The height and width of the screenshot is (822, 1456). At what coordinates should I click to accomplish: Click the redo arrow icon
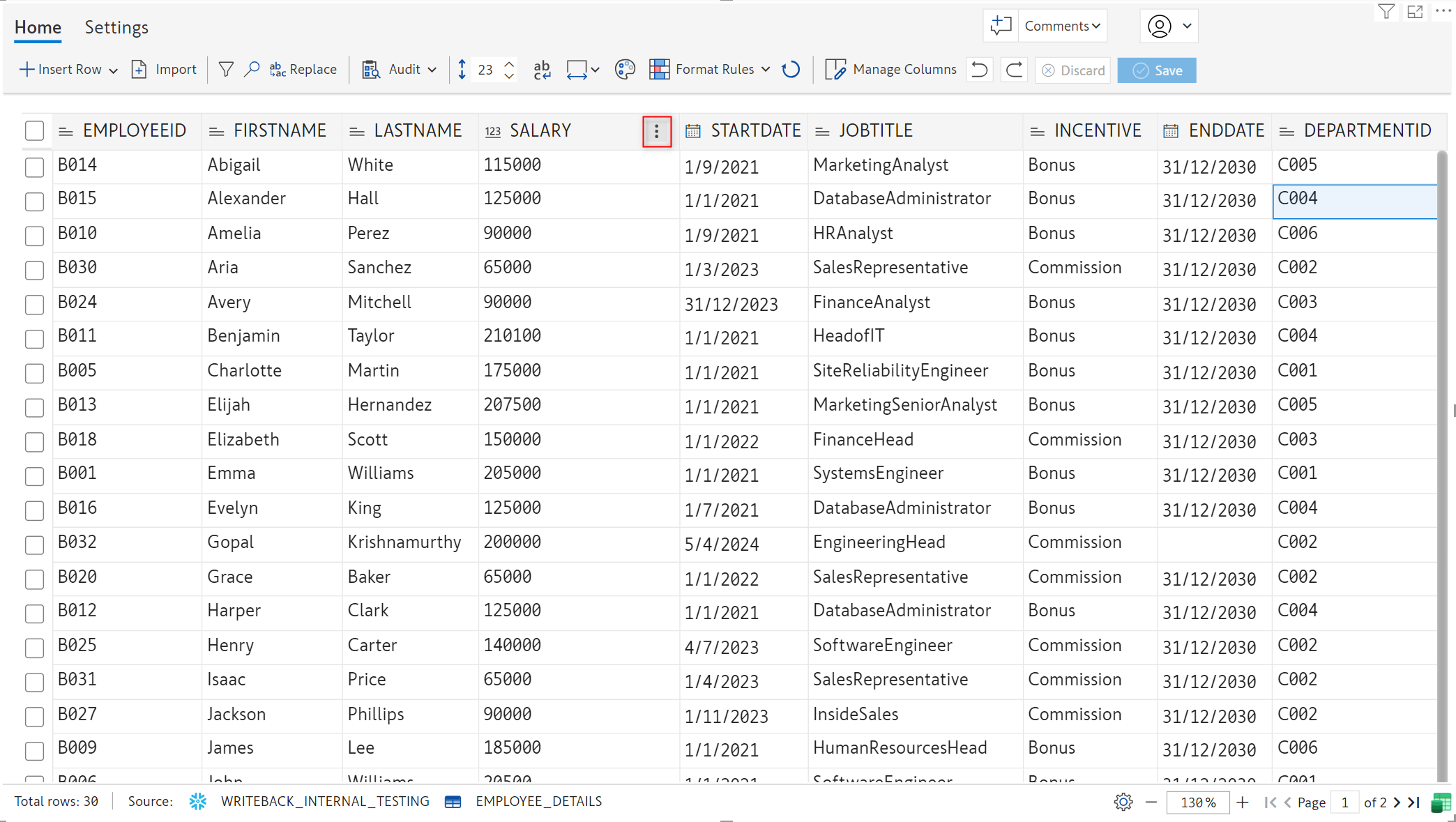tap(1015, 70)
